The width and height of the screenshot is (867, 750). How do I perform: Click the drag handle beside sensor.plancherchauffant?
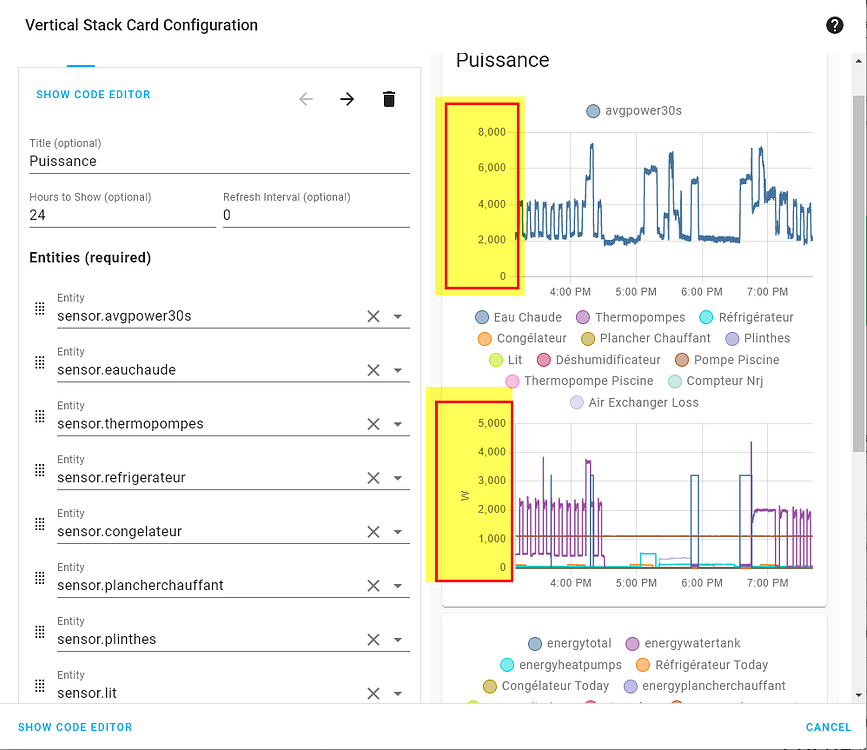[x=39, y=578]
